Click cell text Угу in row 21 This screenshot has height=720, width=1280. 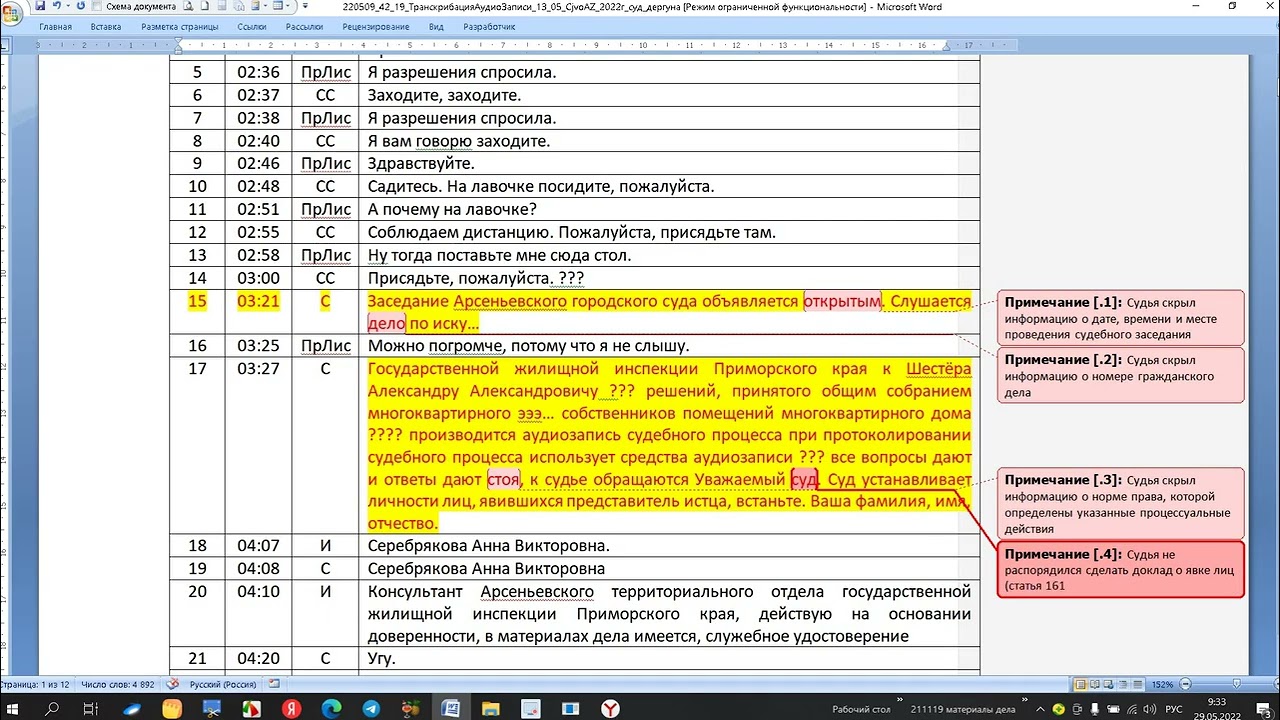coord(382,658)
